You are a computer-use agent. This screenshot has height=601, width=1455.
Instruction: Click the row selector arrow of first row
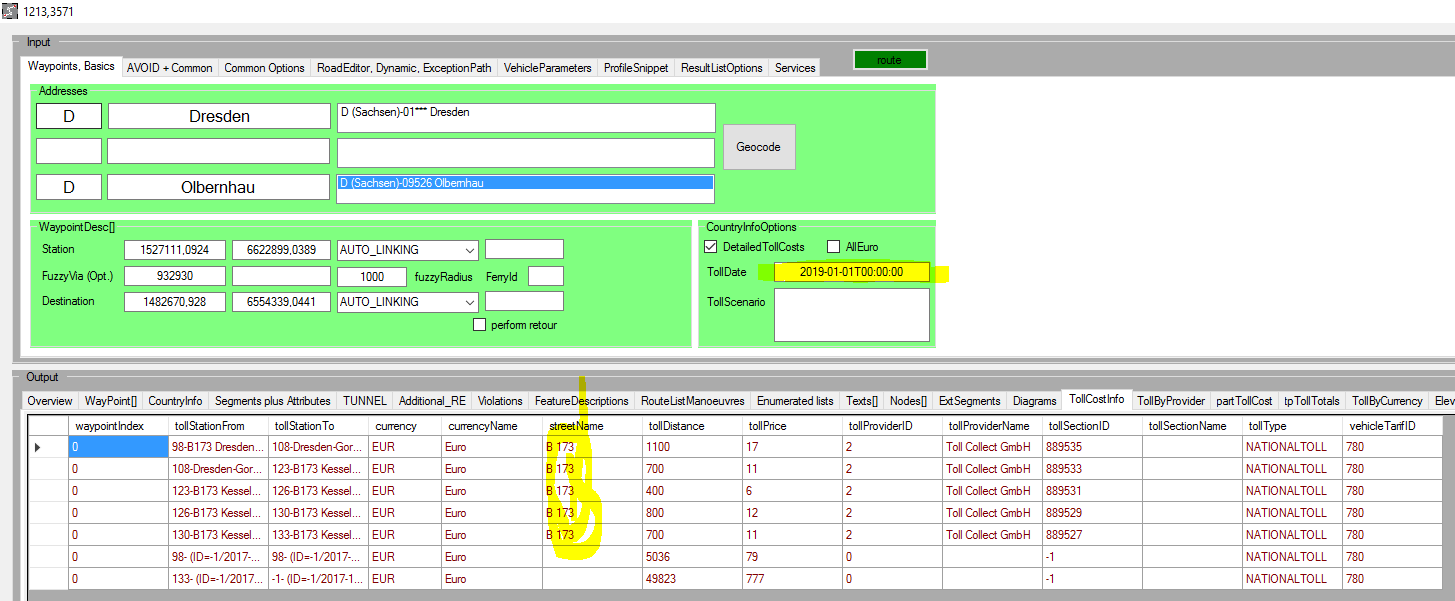coord(39,447)
